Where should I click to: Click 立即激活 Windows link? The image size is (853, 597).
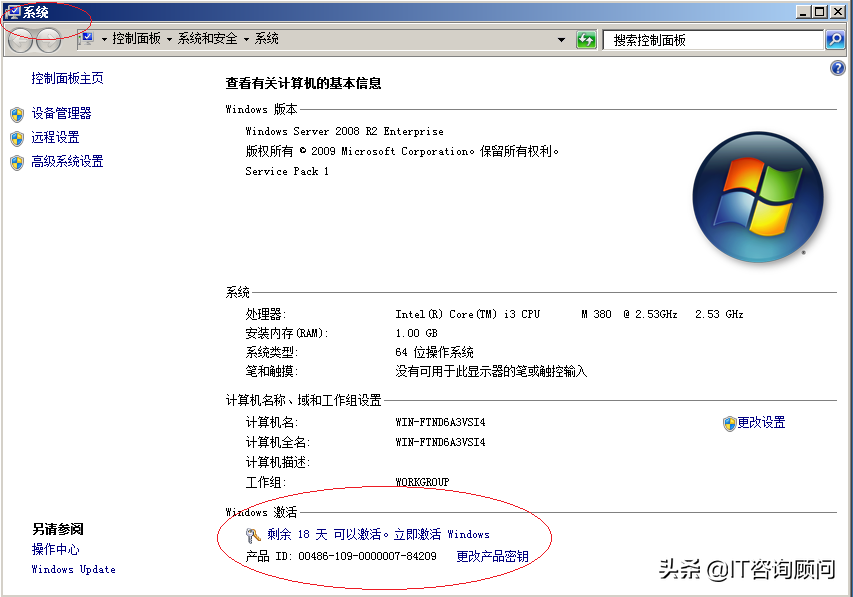pyautogui.click(x=442, y=534)
